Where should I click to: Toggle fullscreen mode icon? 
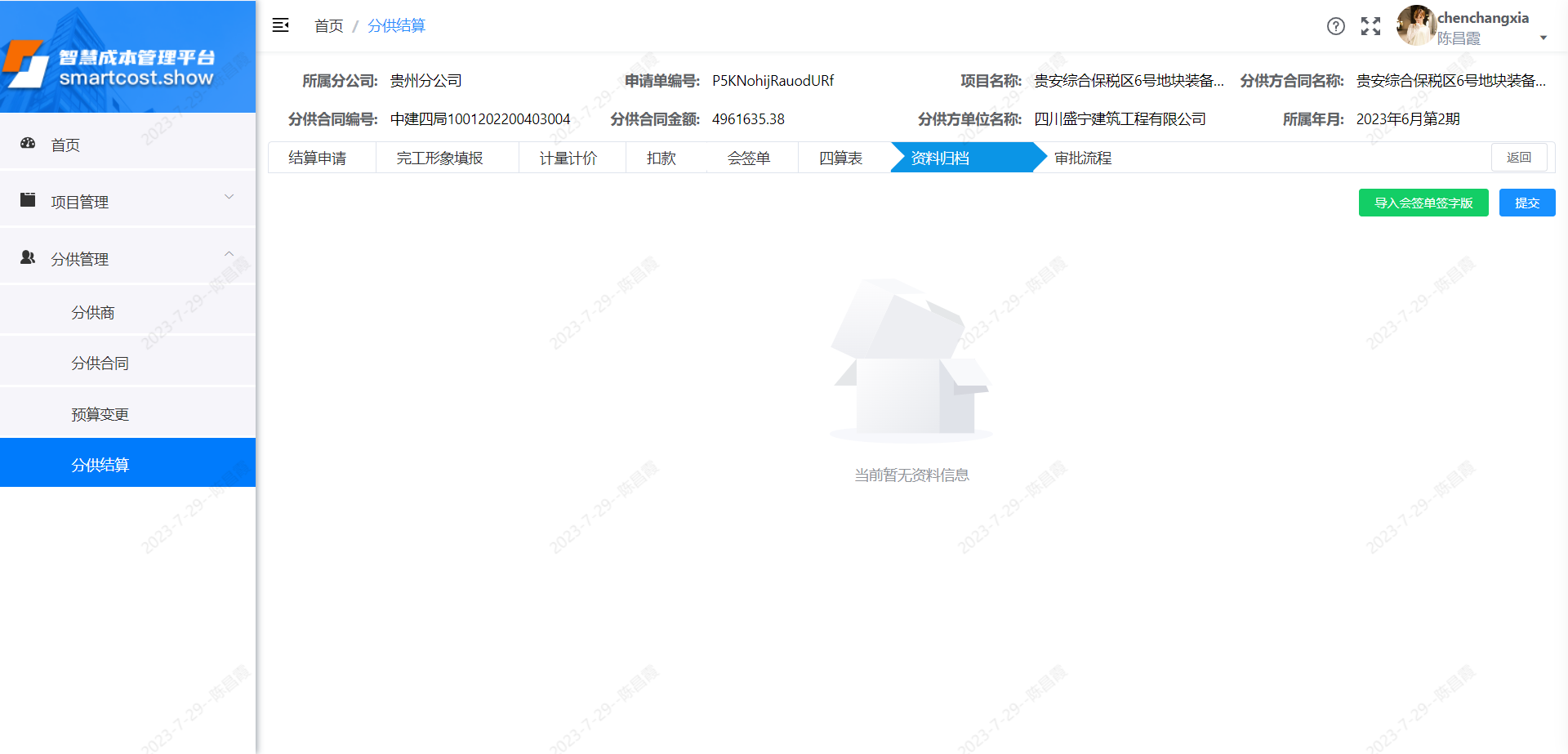pos(1370,26)
